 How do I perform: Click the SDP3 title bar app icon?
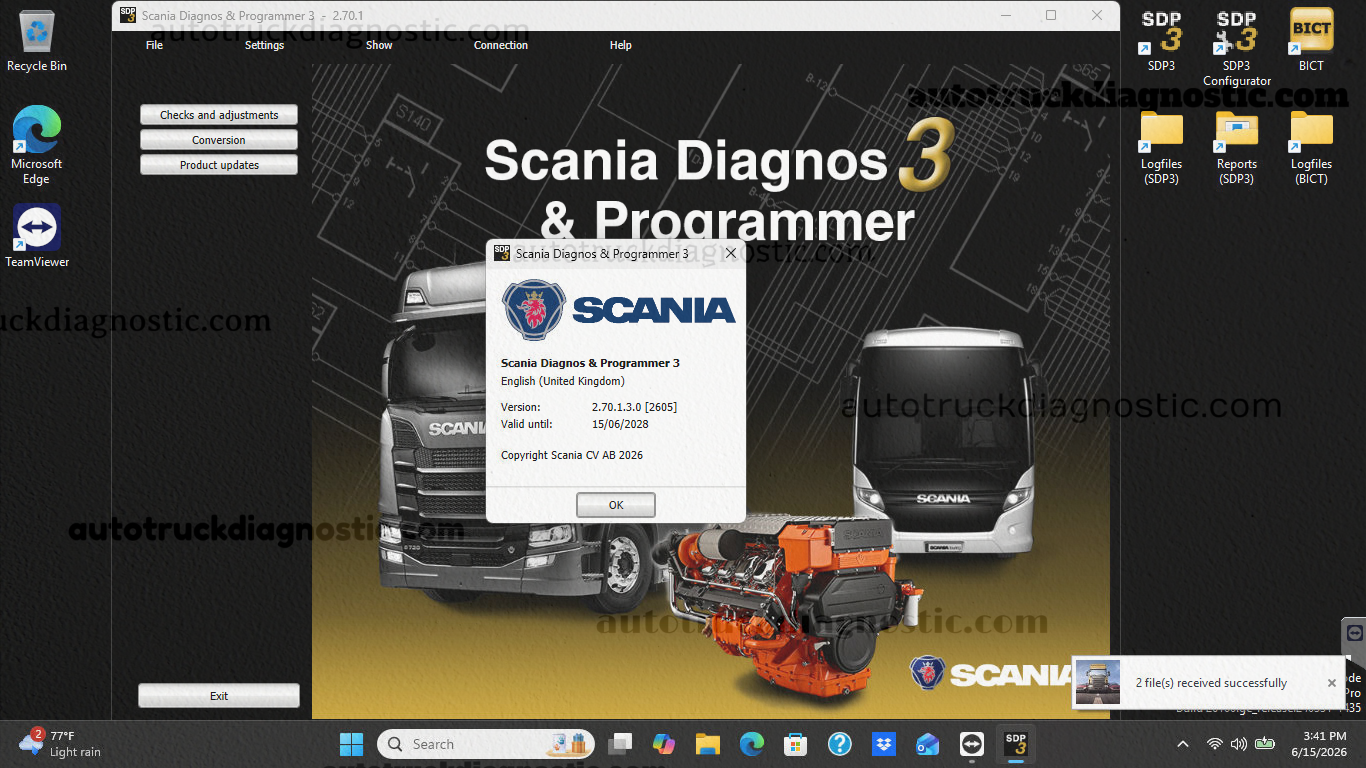[127, 15]
